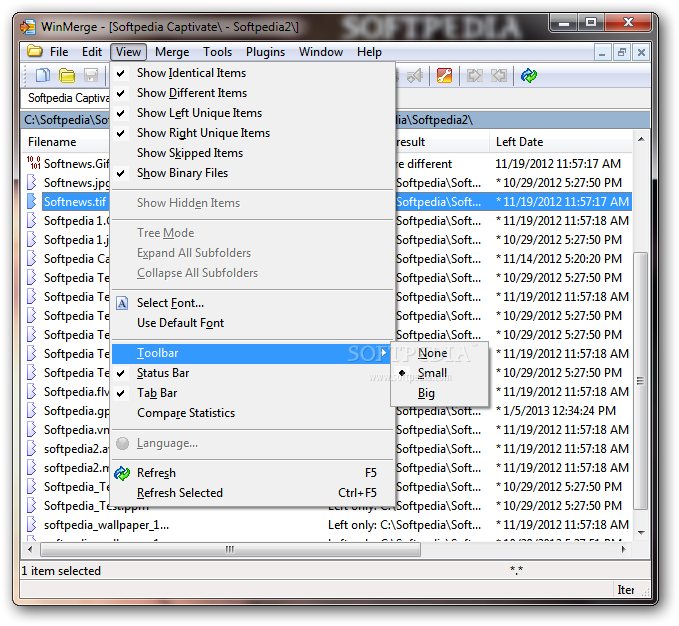Click the Refresh menu item's green arrows icon
The width and height of the screenshot is (679, 626).
coord(122,473)
